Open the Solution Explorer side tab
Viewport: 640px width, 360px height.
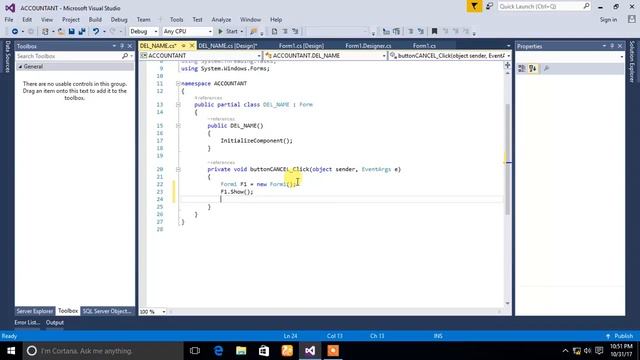pos(632,62)
